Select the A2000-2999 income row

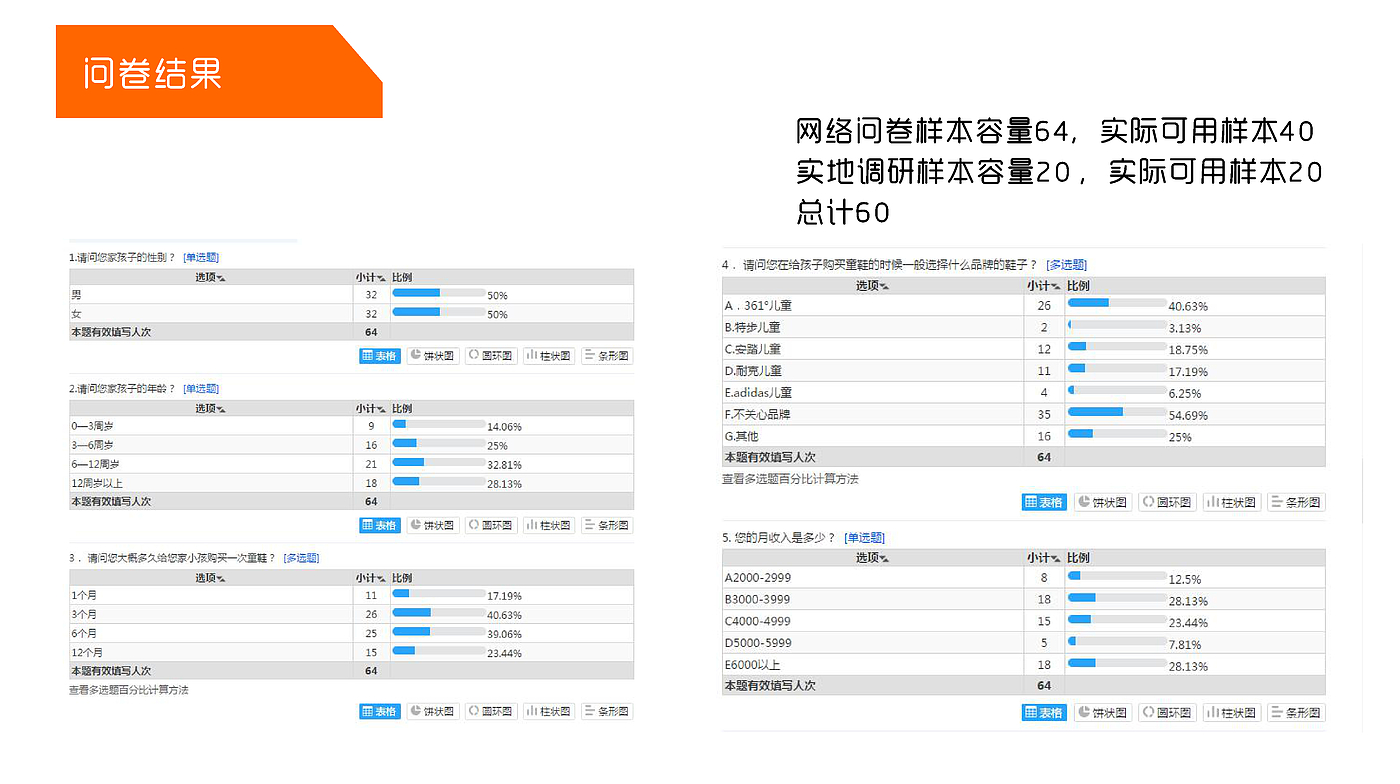(1024, 578)
